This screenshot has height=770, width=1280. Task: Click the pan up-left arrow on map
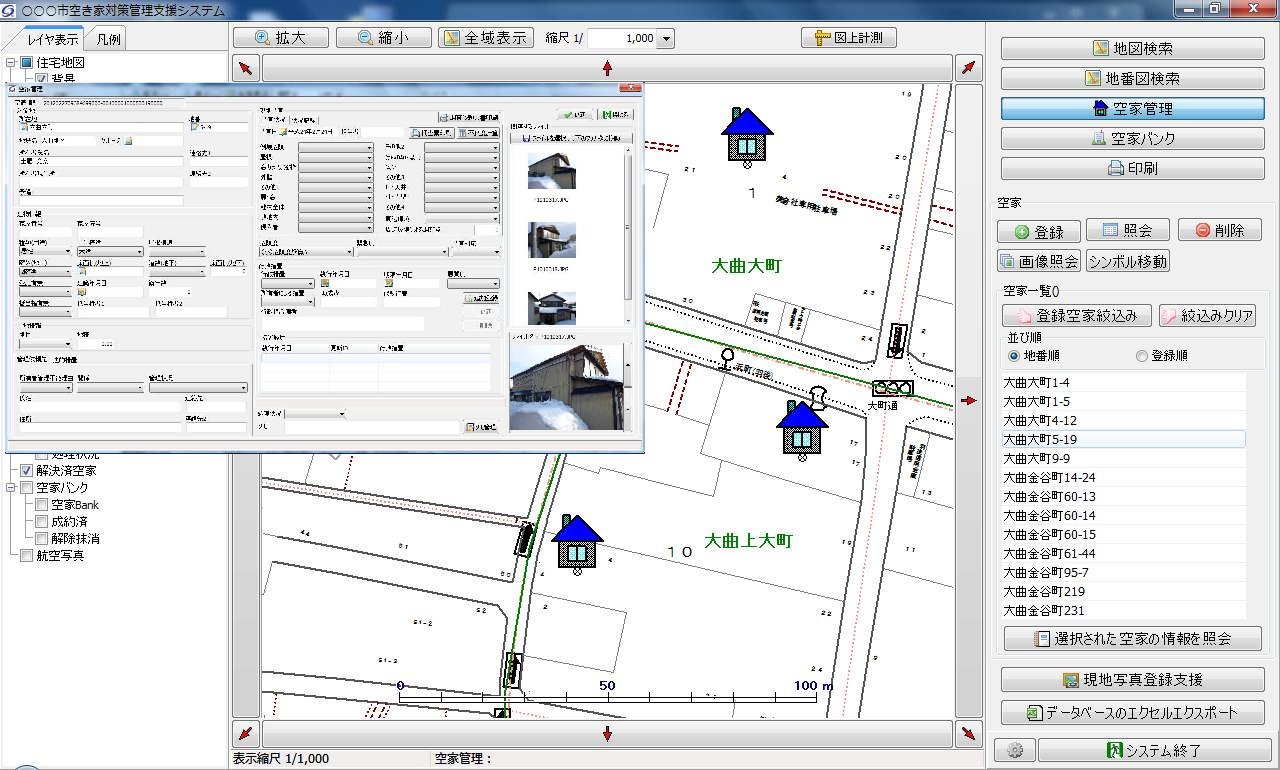[x=246, y=68]
